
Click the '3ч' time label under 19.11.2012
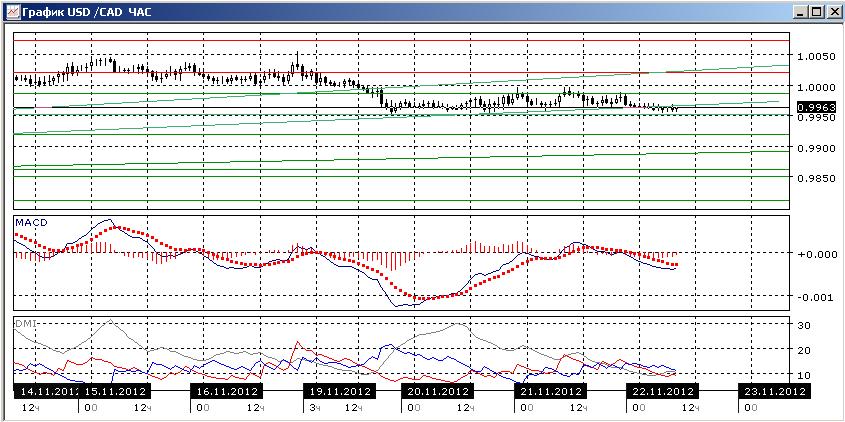315,409
